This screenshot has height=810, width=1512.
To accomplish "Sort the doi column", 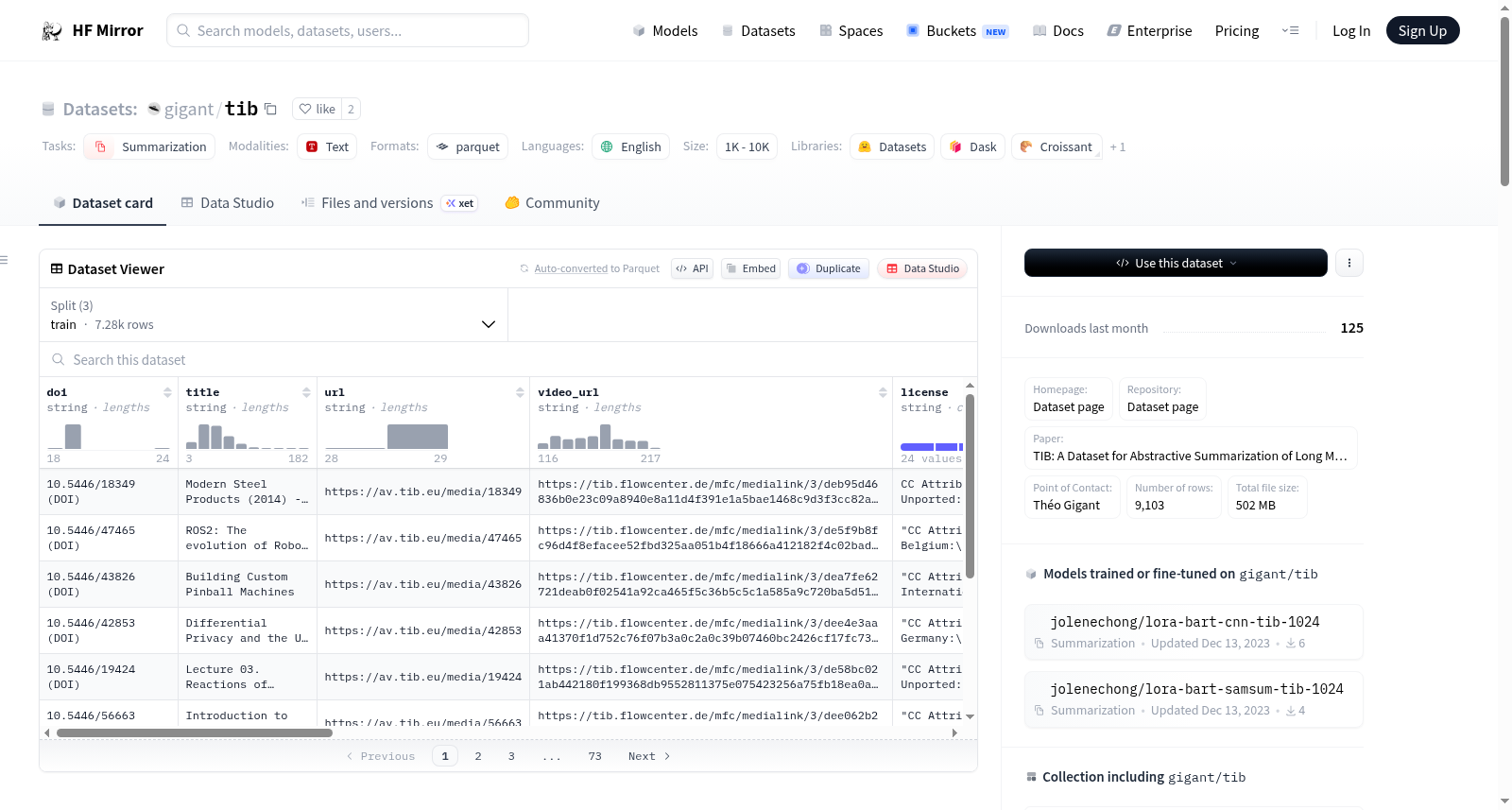I will pos(167,392).
